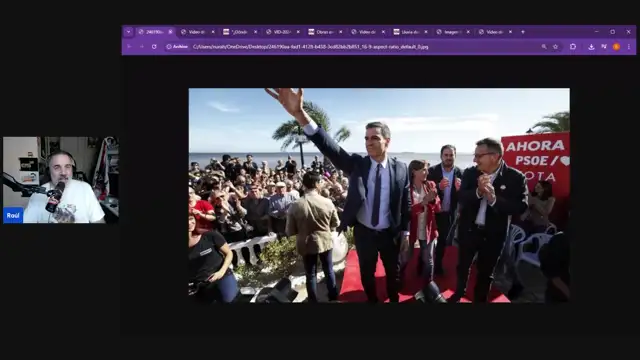Image resolution: width=640 pixels, height=360 pixels.
Task: Bookmark this page with the star
Action: pyautogui.click(x=556, y=47)
